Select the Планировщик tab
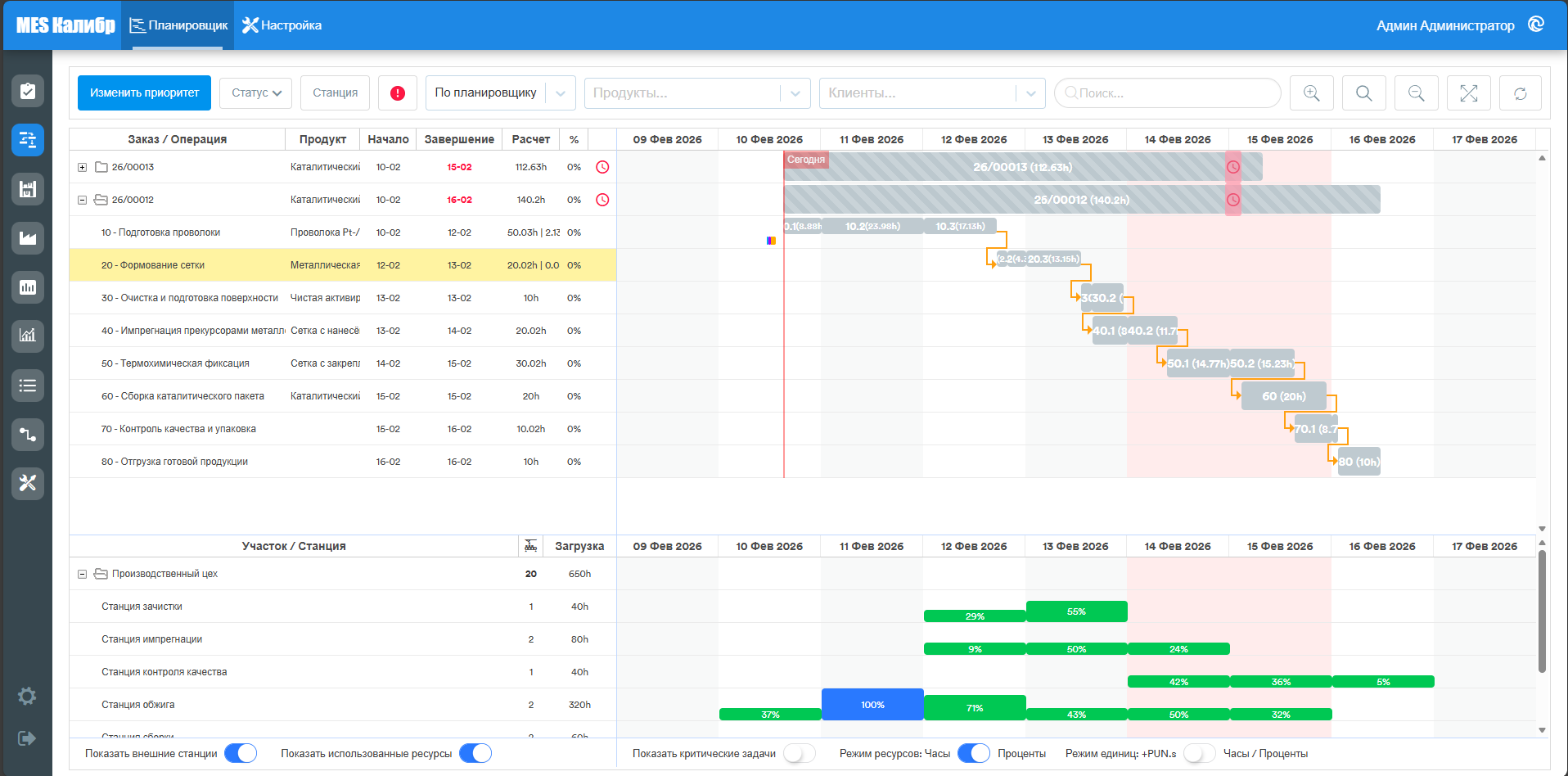The image size is (1568, 776). 178,25
